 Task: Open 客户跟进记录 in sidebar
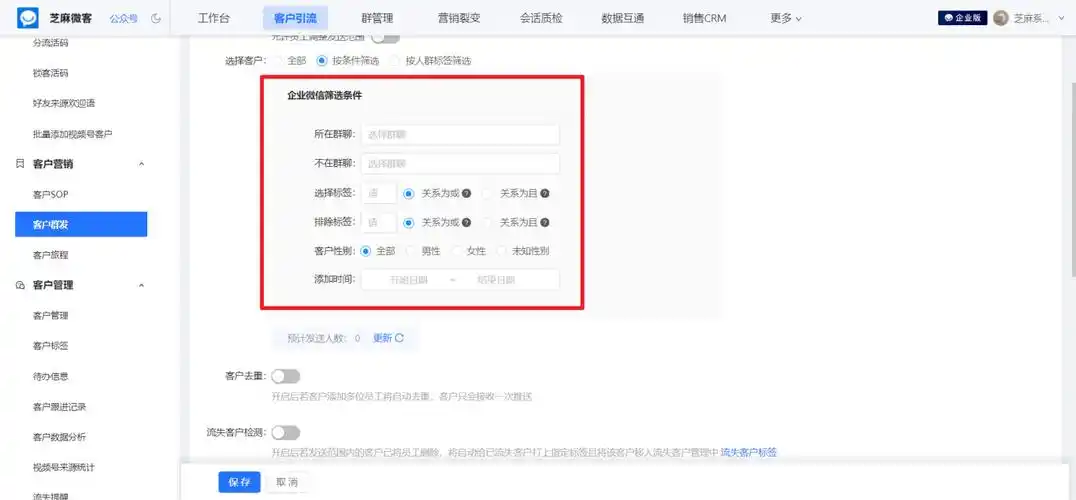[60, 407]
